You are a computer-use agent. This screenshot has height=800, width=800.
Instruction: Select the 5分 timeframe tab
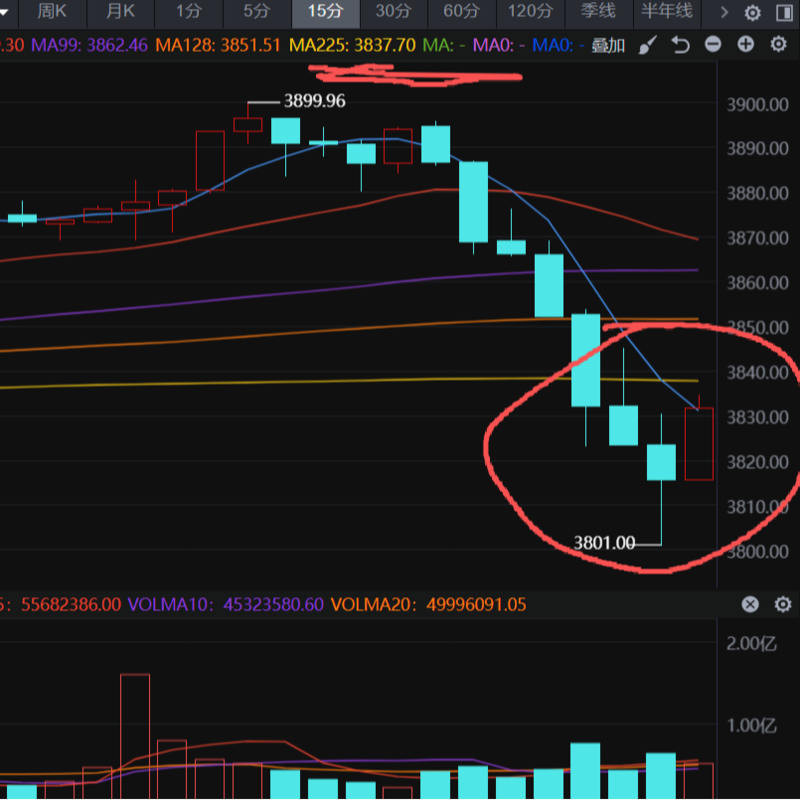click(x=257, y=12)
